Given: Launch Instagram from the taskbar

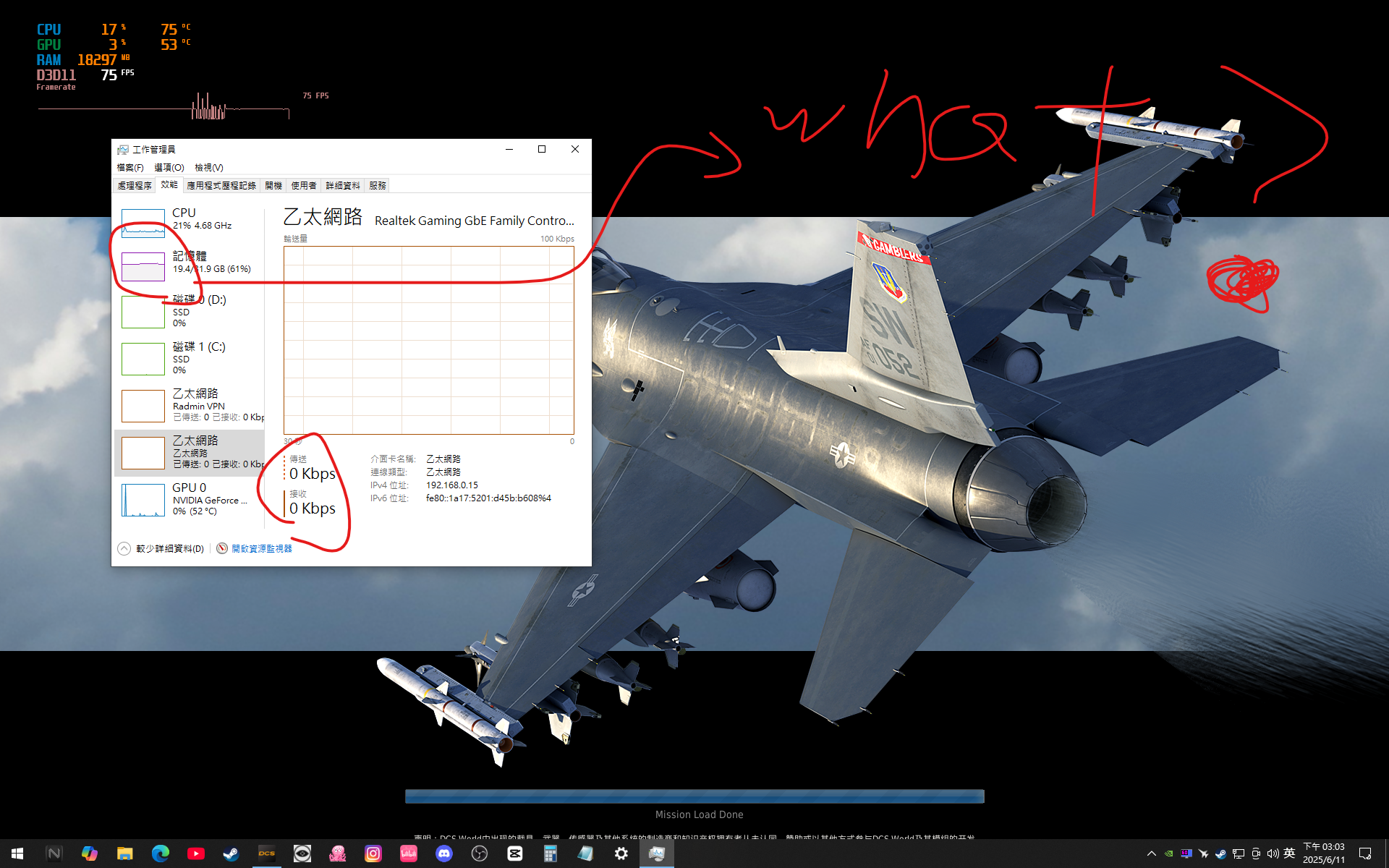Looking at the screenshot, I should click(x=373, y=854).
